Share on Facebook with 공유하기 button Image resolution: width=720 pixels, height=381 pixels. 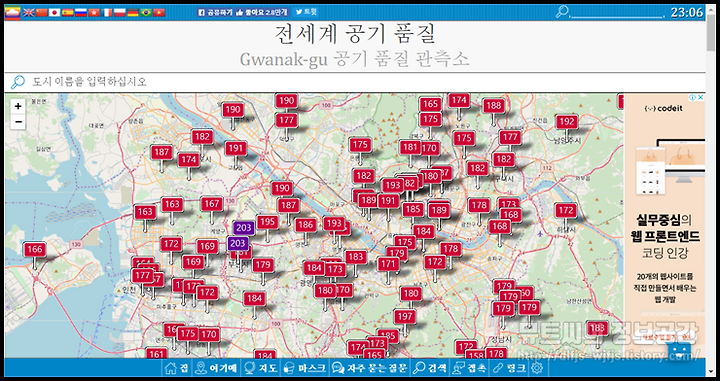pyautogui.click(x=215, y=12)
